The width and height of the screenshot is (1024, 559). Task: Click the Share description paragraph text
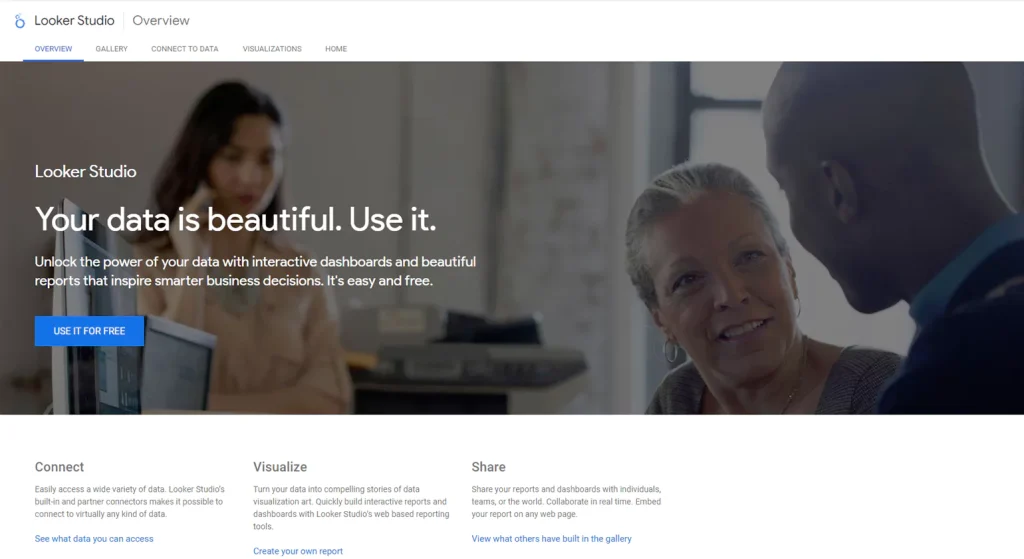[566, 502]
